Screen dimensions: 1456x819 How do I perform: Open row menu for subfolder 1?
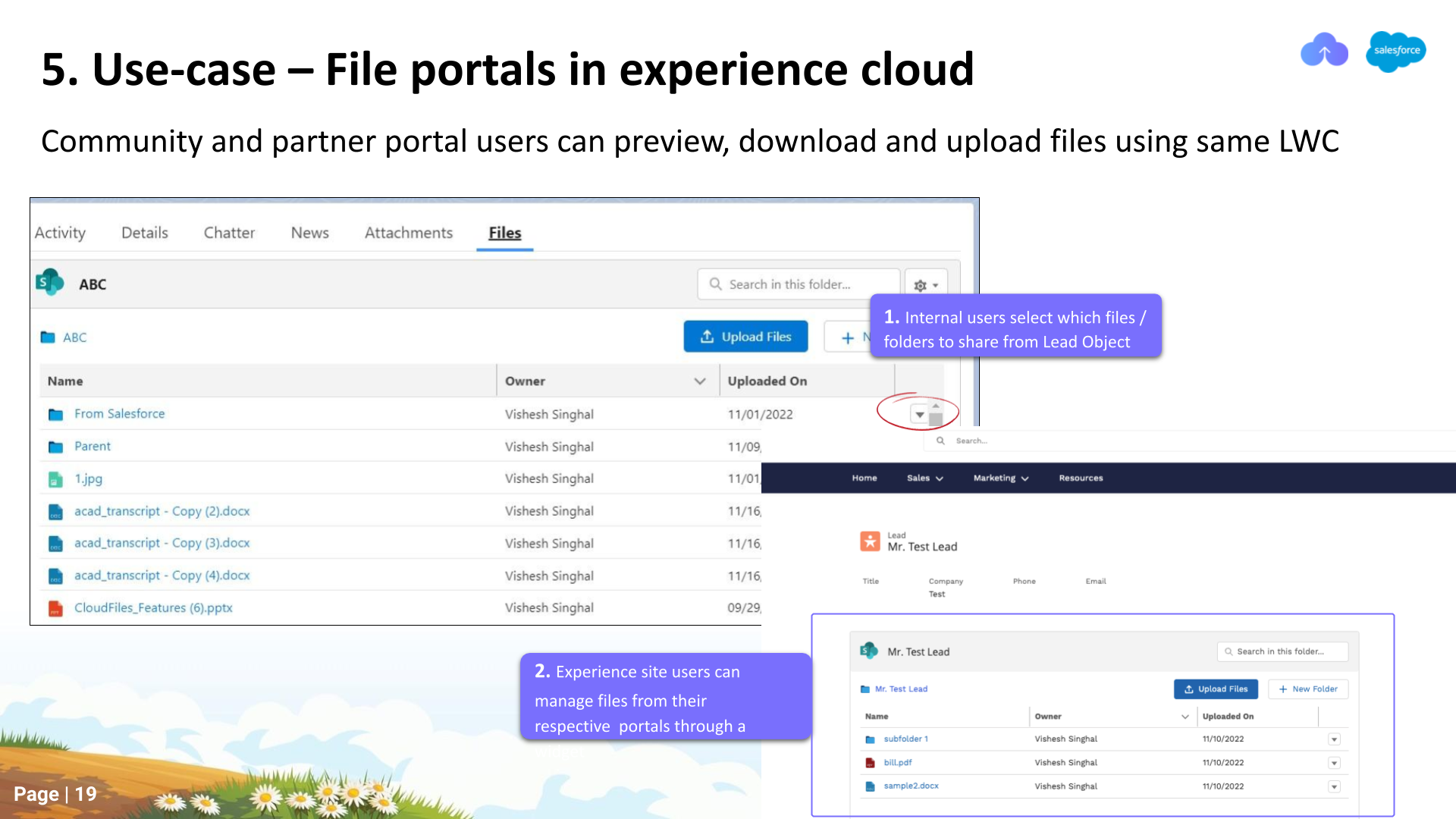point(1334,739)
